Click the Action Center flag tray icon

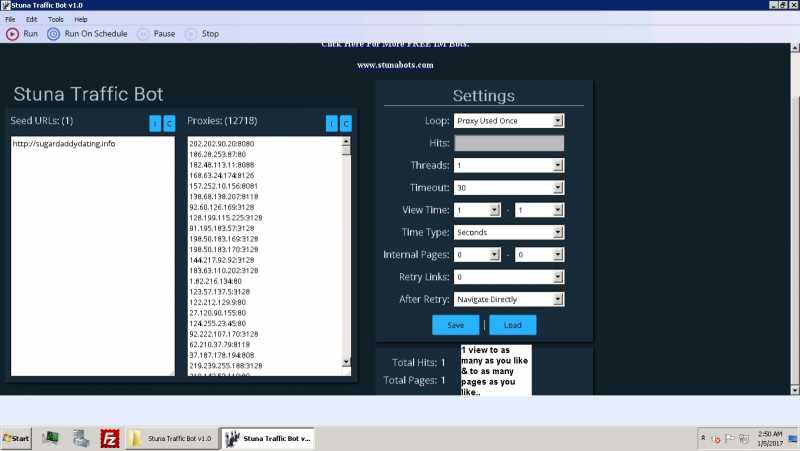(730, 438)
